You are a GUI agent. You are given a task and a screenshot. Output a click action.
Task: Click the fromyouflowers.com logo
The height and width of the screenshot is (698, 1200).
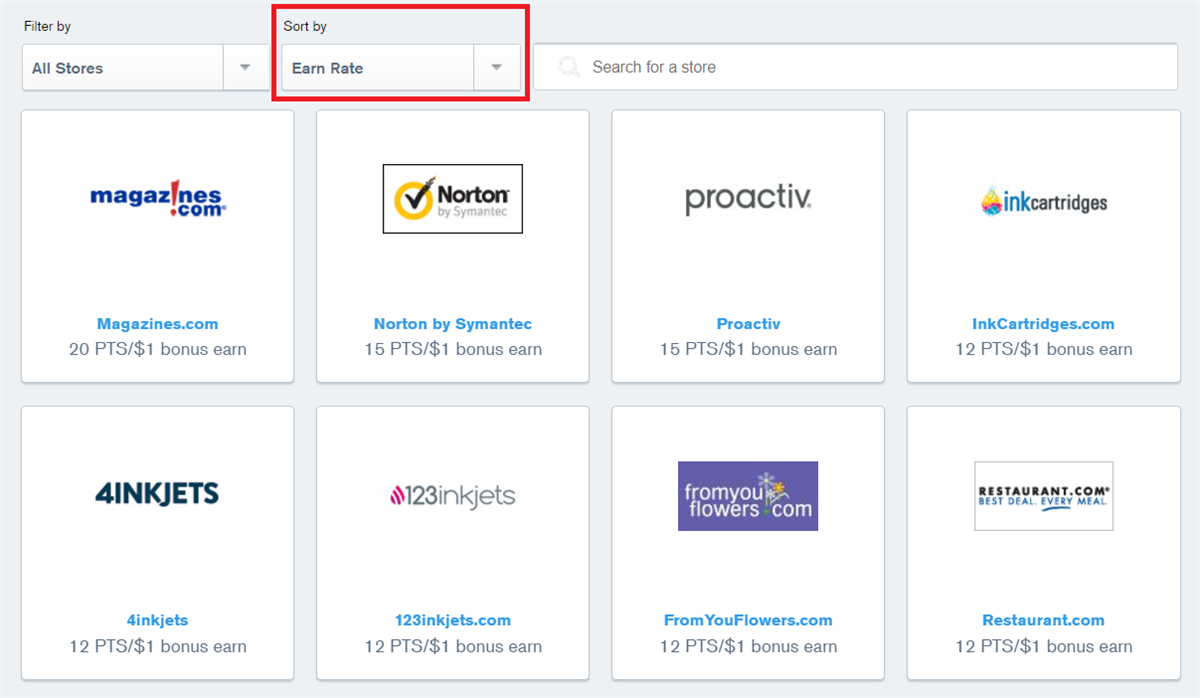(x=748, y=496)
